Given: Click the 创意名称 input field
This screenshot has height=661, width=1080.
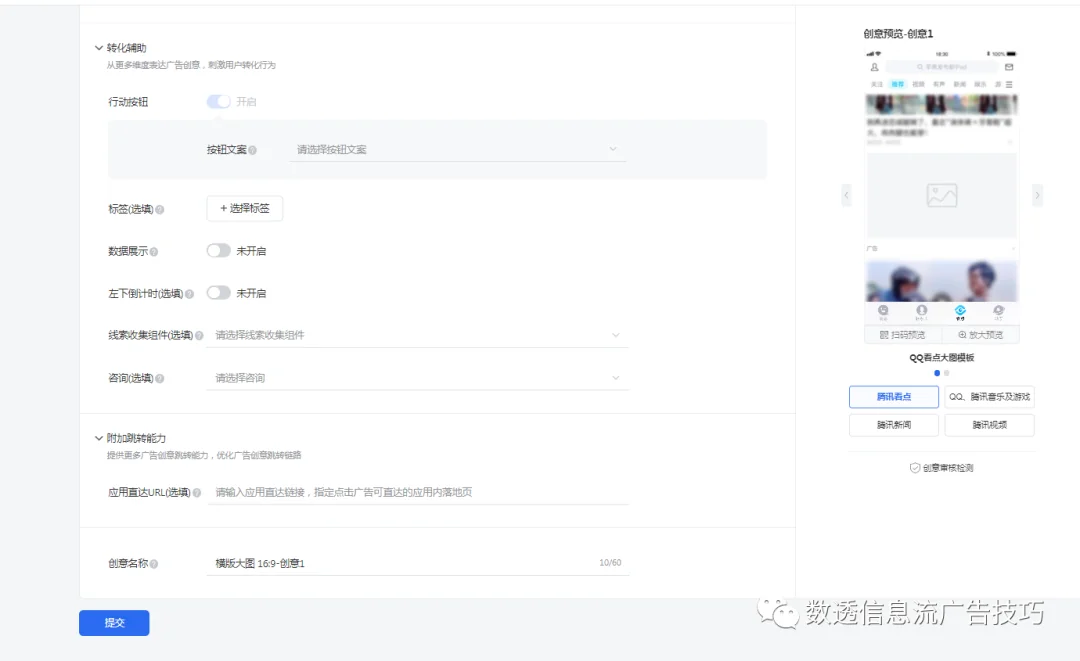Looking at the screenshot, I should (x=417, y=563).
